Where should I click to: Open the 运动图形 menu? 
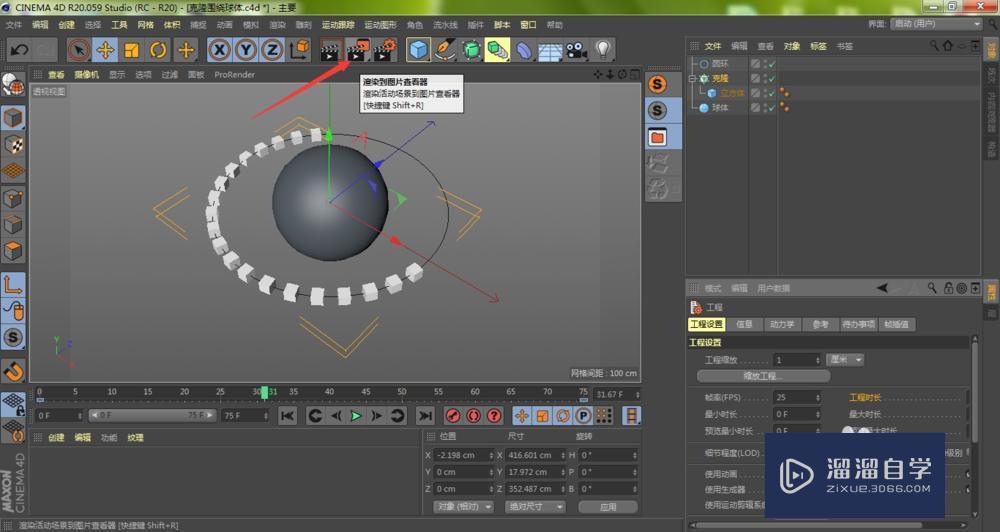click(x=380, y=25)
